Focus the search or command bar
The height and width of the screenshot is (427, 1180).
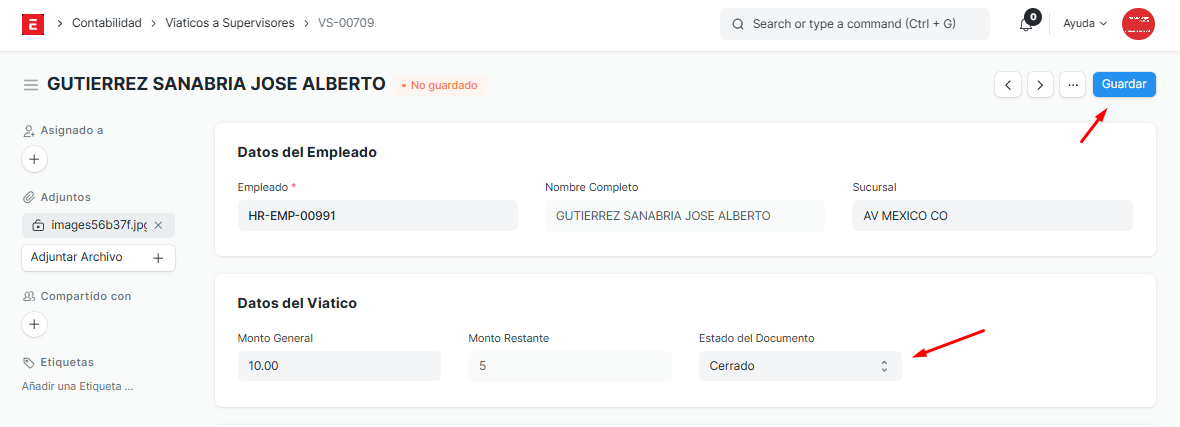(854, 24)
